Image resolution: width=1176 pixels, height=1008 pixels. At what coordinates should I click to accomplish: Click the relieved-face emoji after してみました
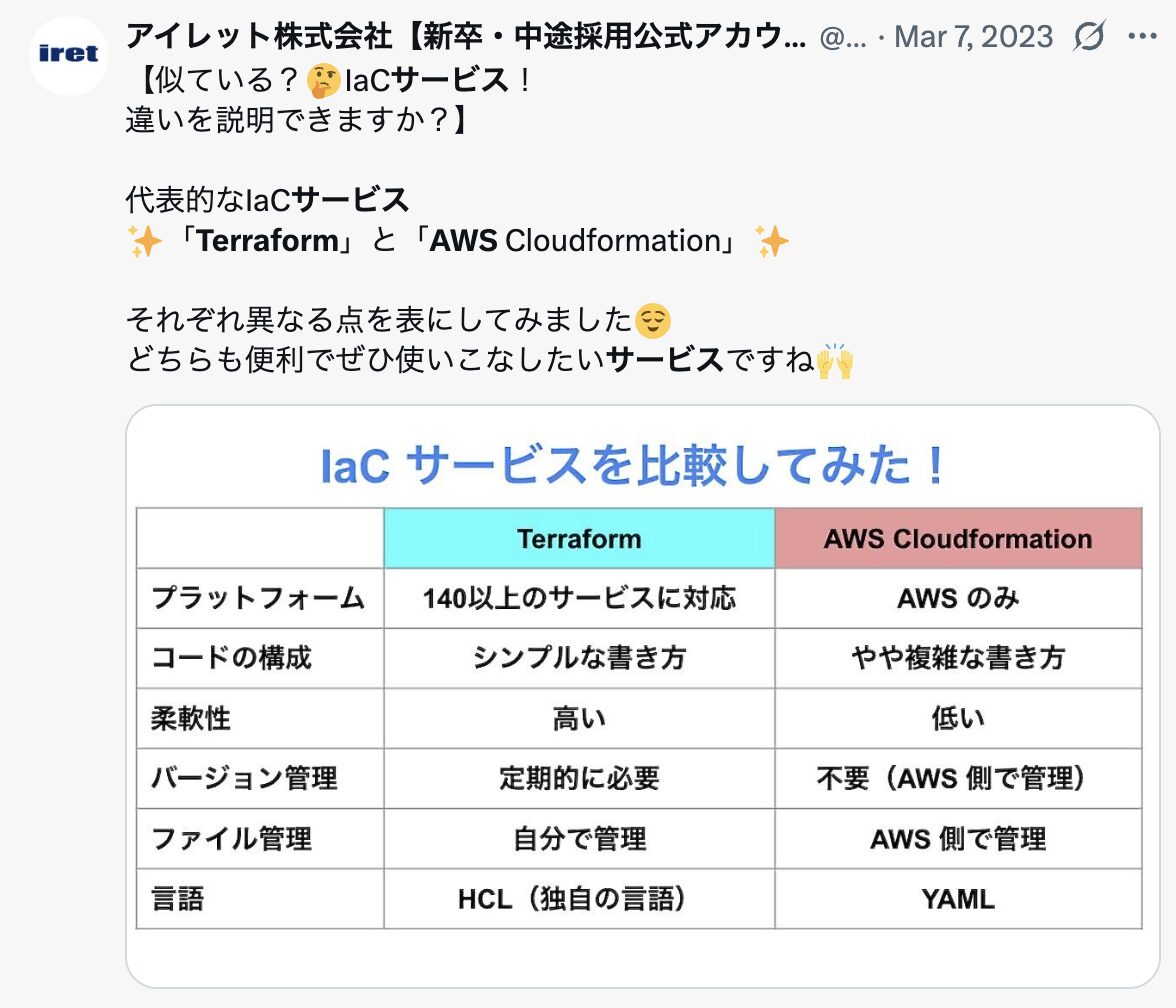click(652, 321)
